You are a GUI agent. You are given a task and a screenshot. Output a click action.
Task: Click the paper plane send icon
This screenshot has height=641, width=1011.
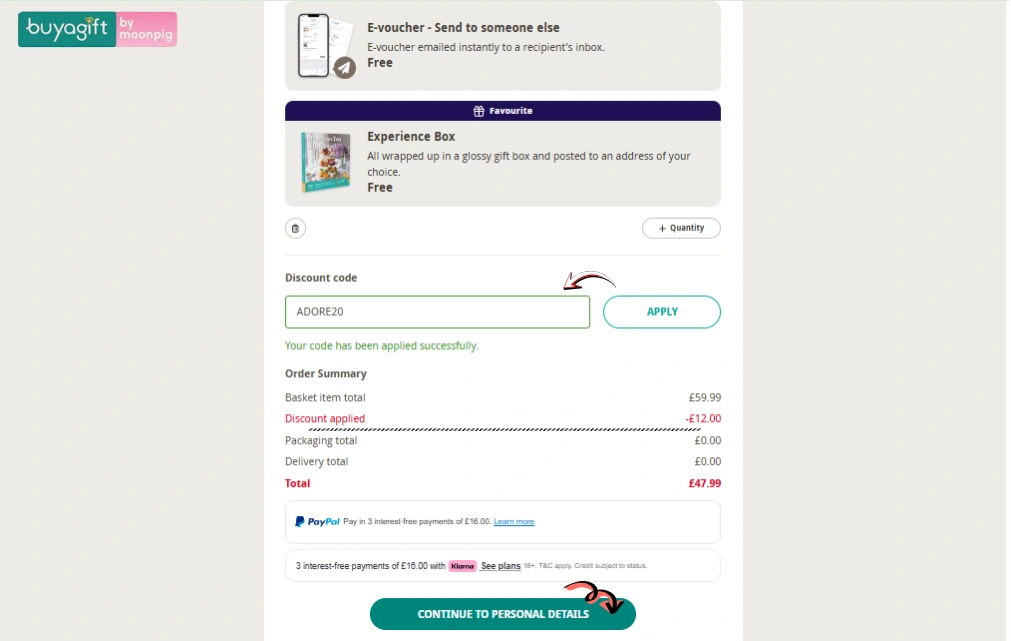(x=344, y=67)
